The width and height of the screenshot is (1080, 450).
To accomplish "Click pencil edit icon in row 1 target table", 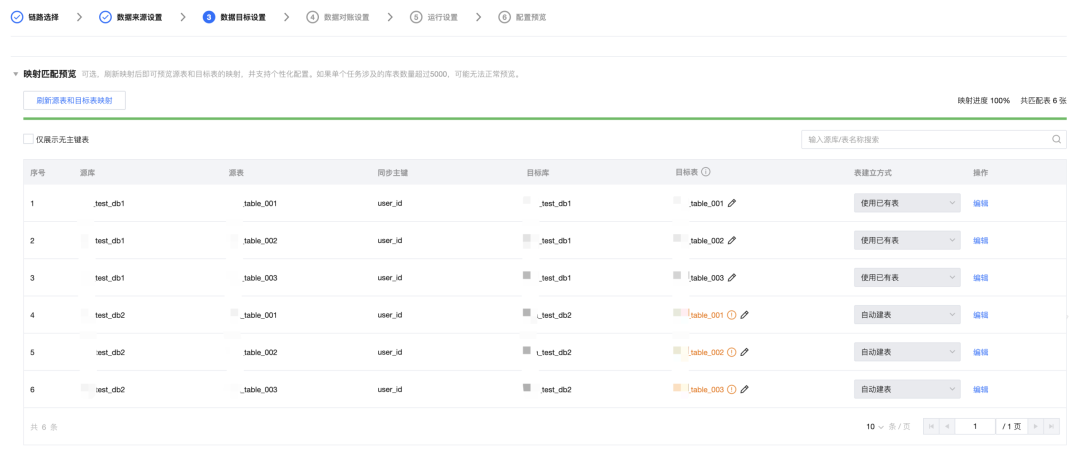I will pos(731,203).
